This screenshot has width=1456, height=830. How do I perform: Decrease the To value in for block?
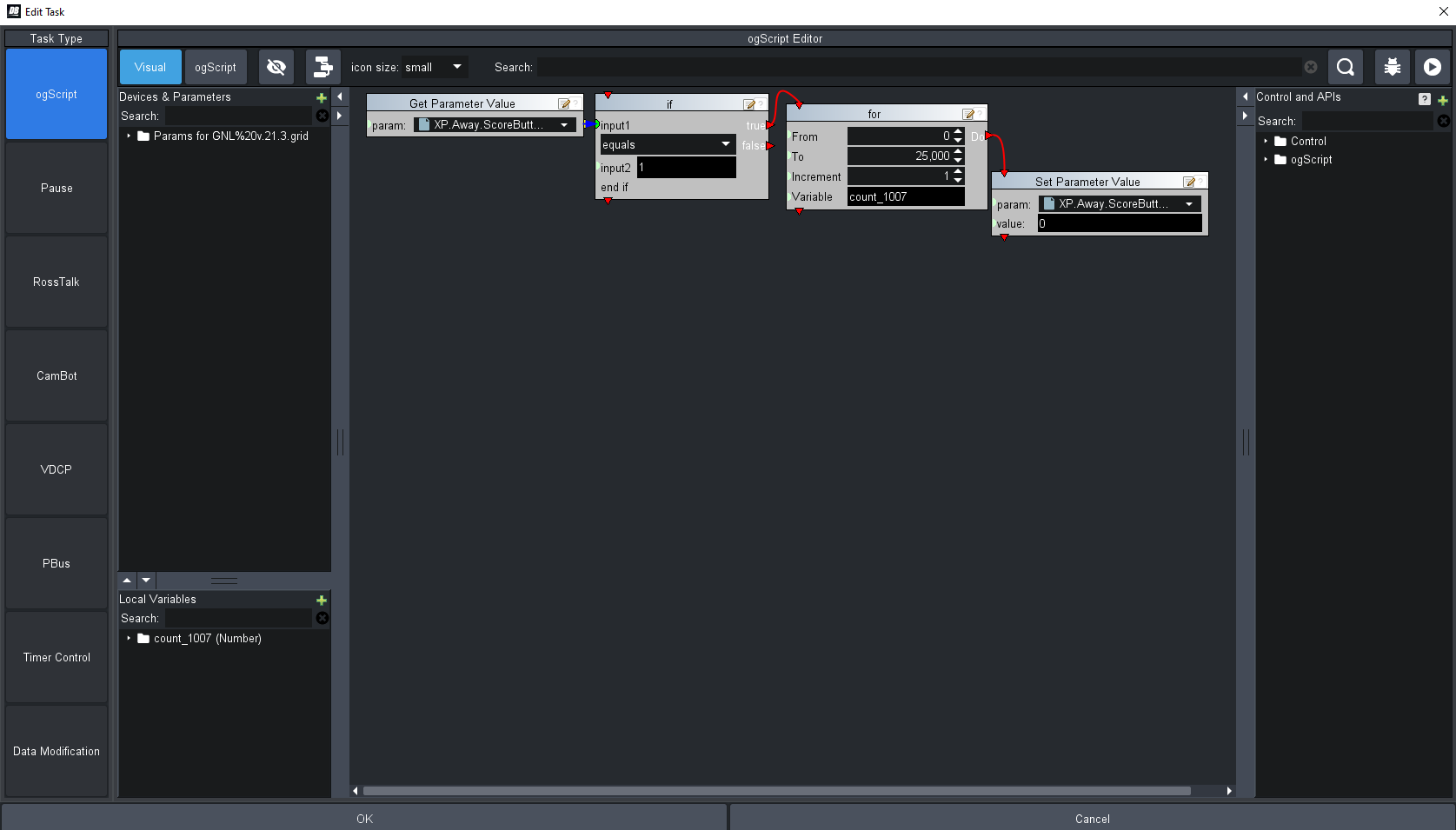[958, 160]
